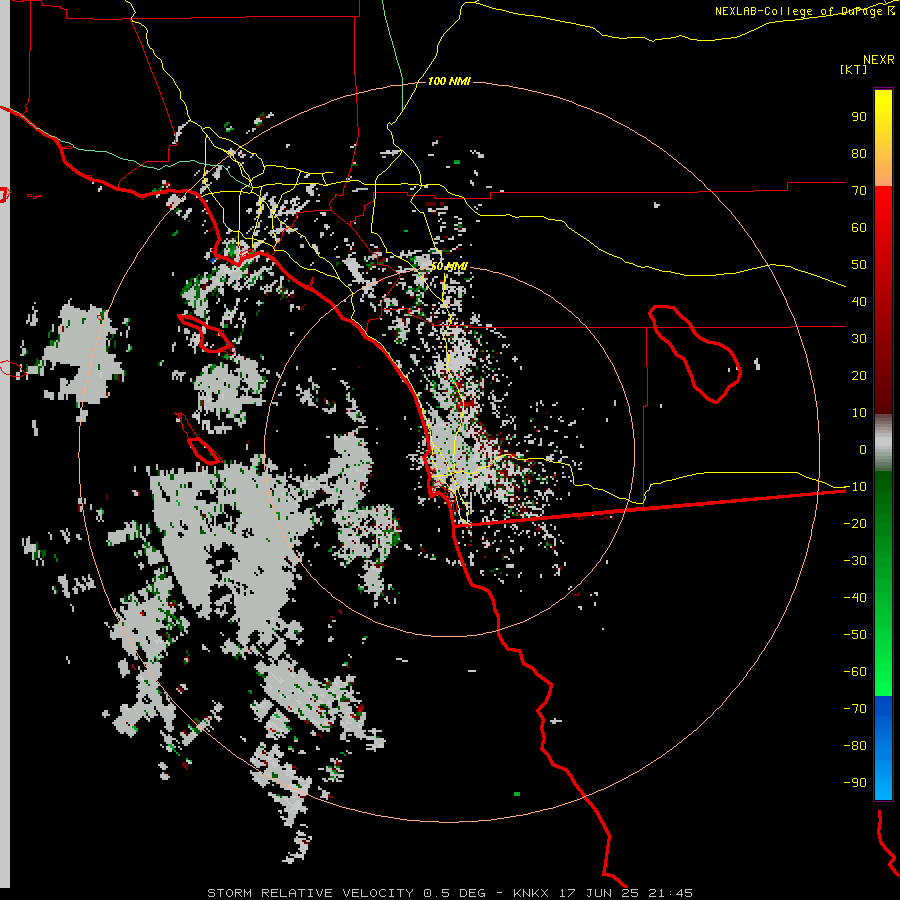Click the -30 knot scale label
The height and width of the screenshot is (900, 900).
pyautogui.click(x=855, y=560)
